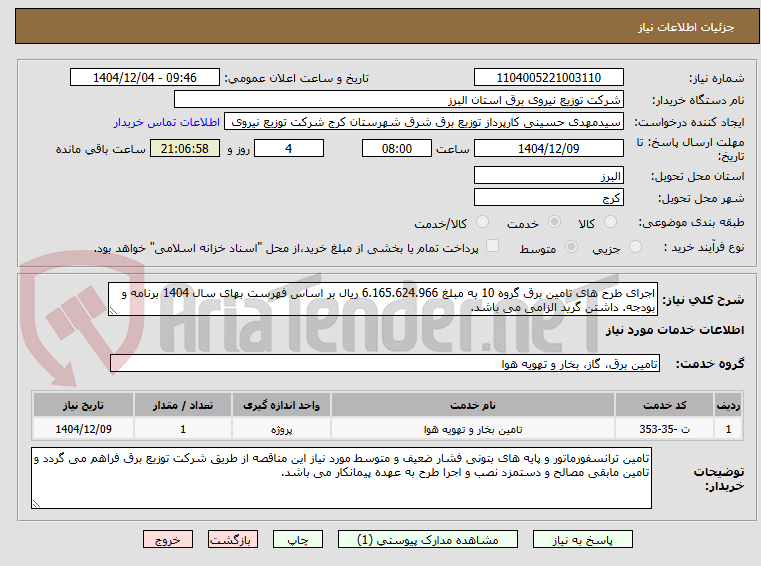This screenshot has height=566, width=761.
Task: Click the delivery city field کرج
Action: point(549,198)
